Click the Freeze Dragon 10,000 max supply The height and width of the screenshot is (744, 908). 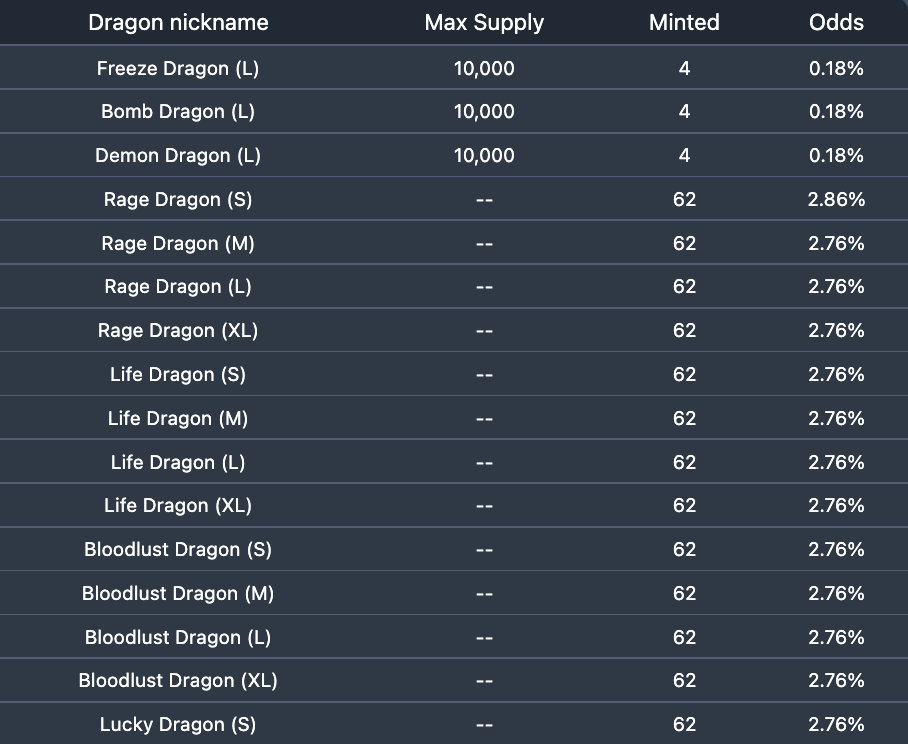tap(484, 68)
